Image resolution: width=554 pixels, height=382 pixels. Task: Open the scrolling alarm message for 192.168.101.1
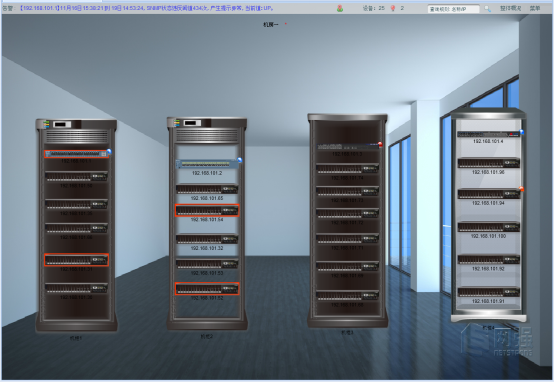click(x=146, y=8)
